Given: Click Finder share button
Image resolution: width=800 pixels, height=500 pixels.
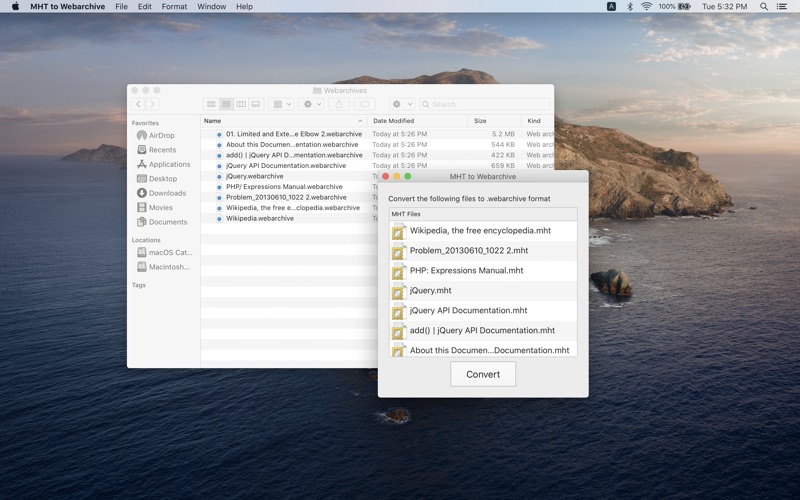Looking at the screenshot, I should (x=339, y=104).
